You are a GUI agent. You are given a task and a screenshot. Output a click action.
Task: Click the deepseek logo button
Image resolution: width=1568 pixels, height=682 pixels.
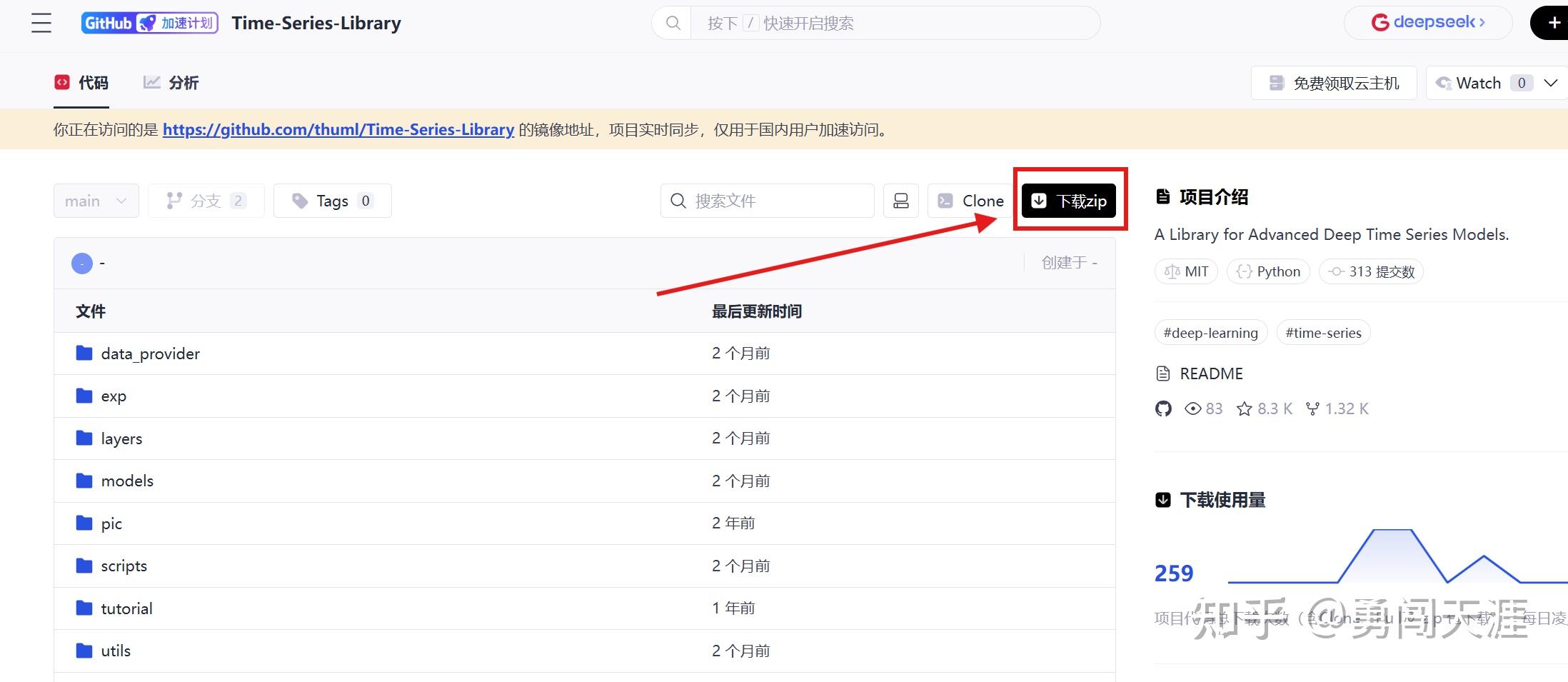coord(1427,22)
